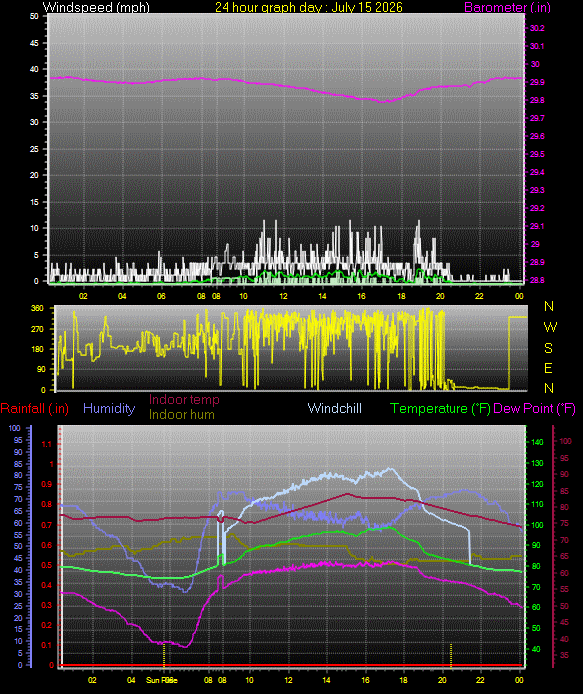Click hour 12 under the bottom chart
This screenshot has width=583, height=694.
tap(288, 680)
